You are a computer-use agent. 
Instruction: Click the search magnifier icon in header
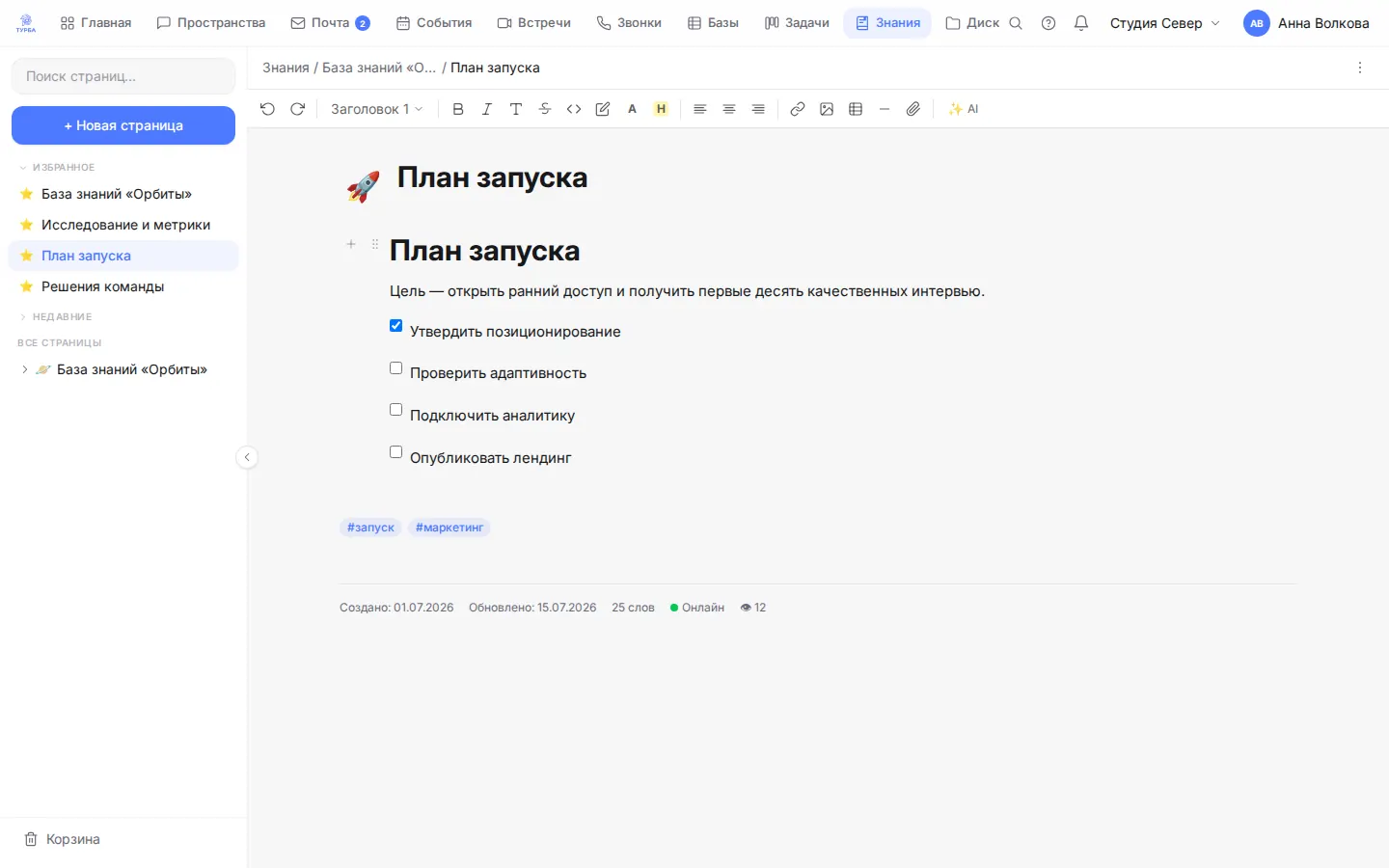[x=1016, y=23]
